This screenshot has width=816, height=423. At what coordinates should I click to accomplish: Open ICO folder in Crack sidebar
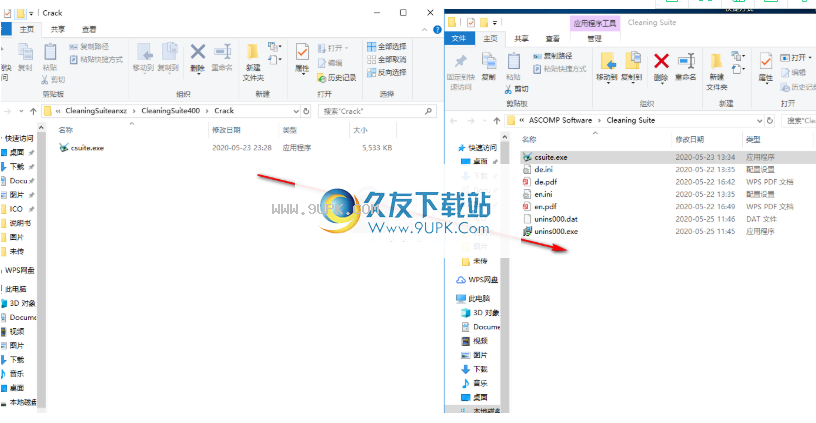coord(16,209)
